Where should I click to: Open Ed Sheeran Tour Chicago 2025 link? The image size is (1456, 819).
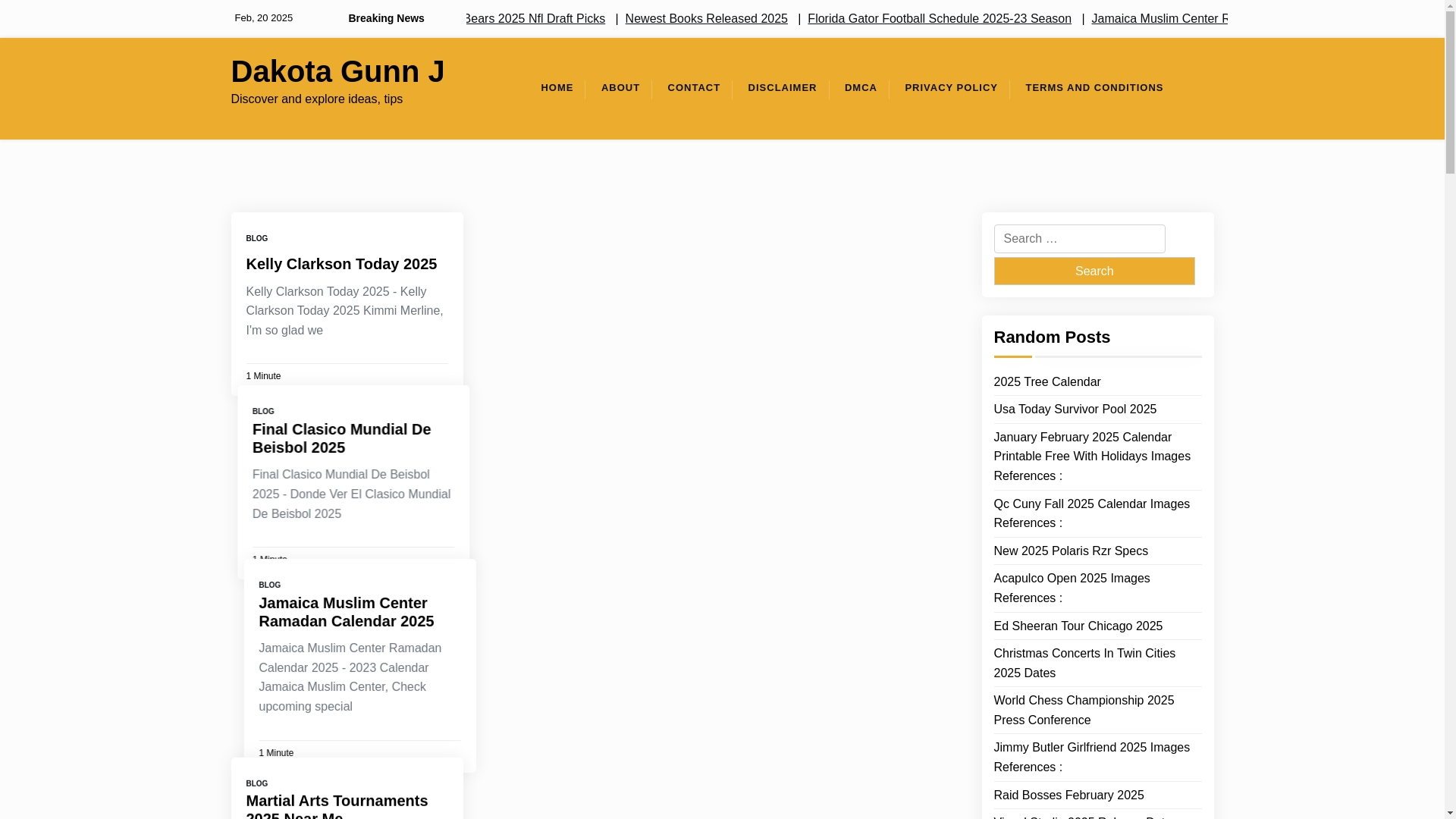(1078, 626)
